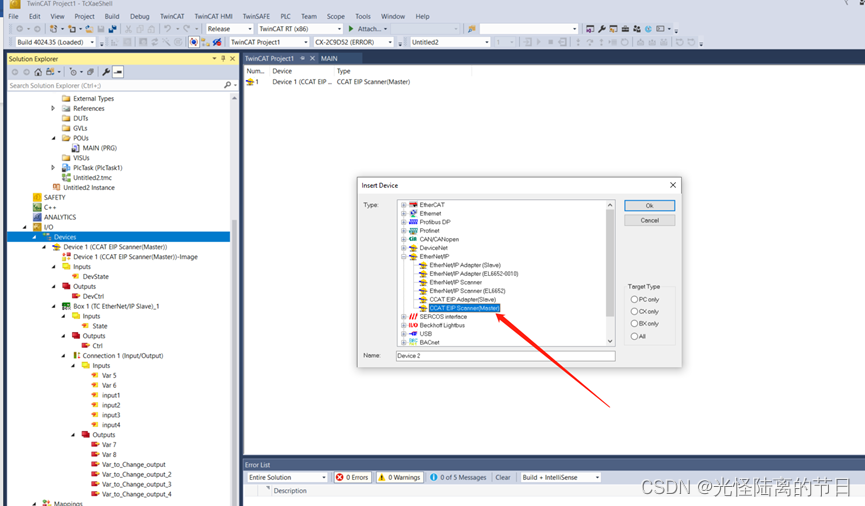Collapse the POUs folder
The image size is (865, 506).
point(53,138)
